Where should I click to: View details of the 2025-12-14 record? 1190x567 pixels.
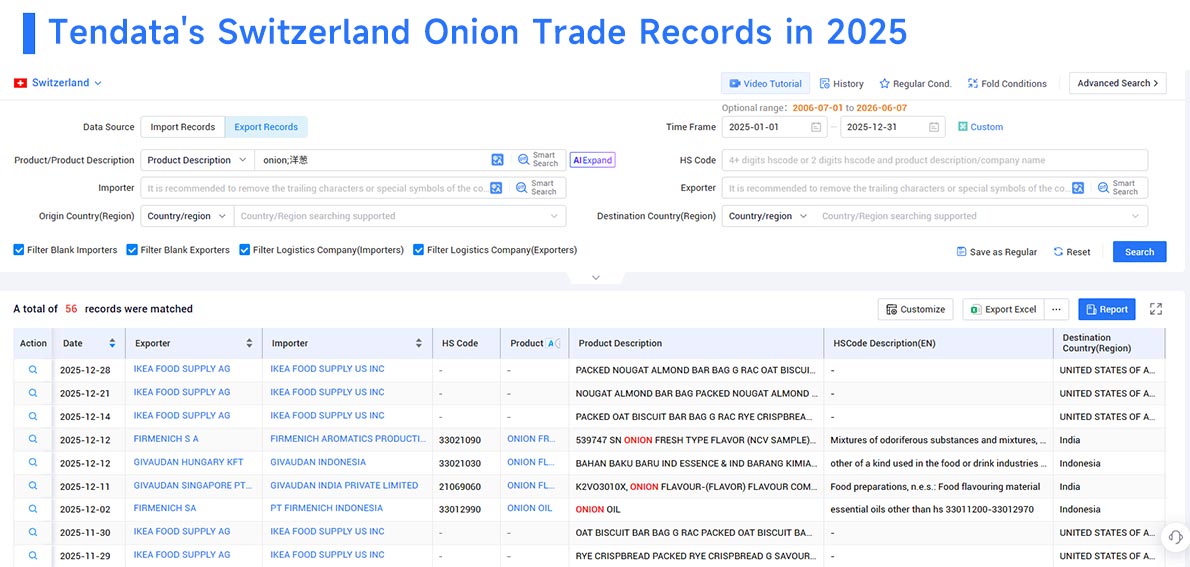click(33, 416)
